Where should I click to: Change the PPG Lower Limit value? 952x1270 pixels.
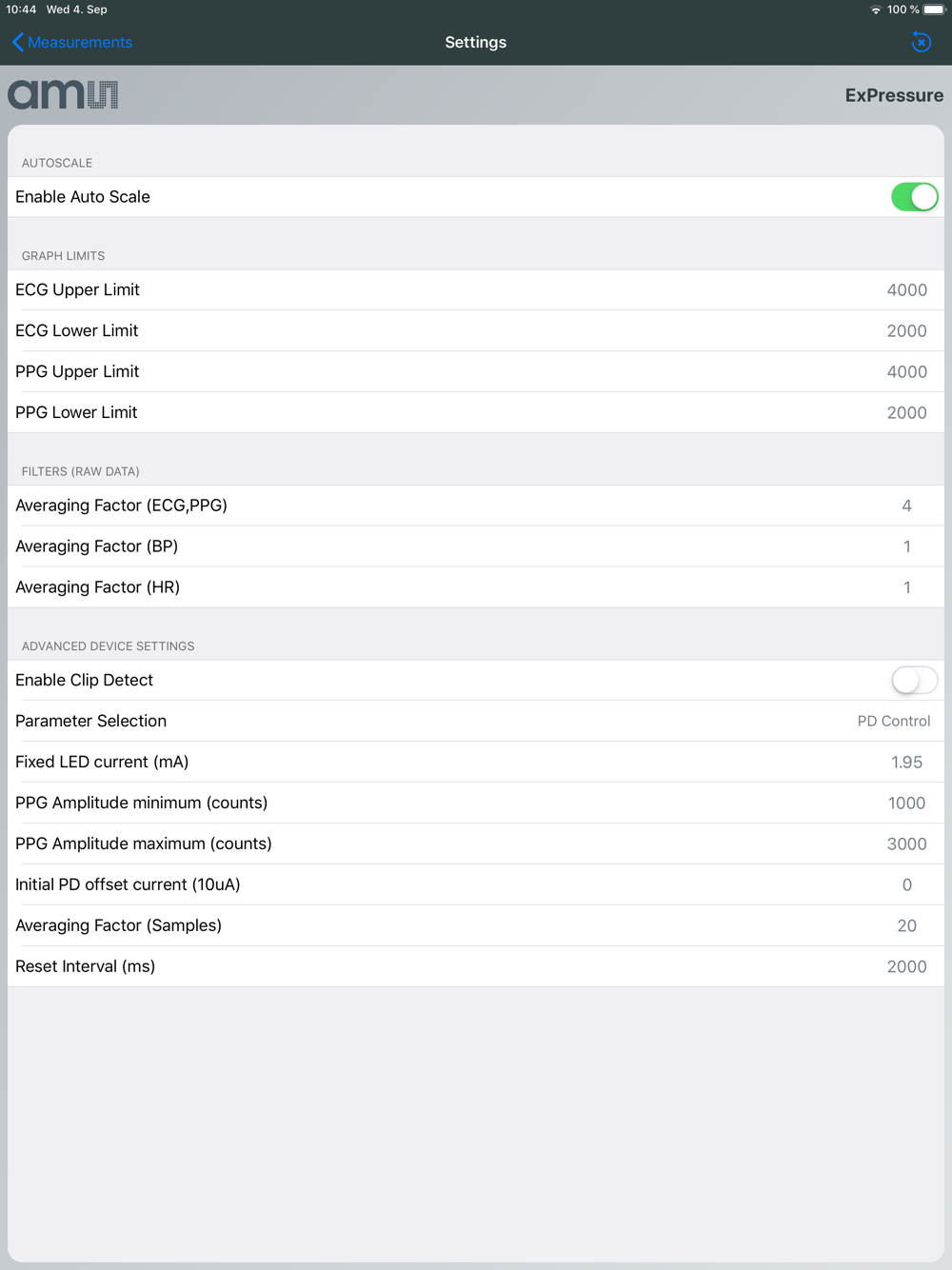tap(906, 413)
